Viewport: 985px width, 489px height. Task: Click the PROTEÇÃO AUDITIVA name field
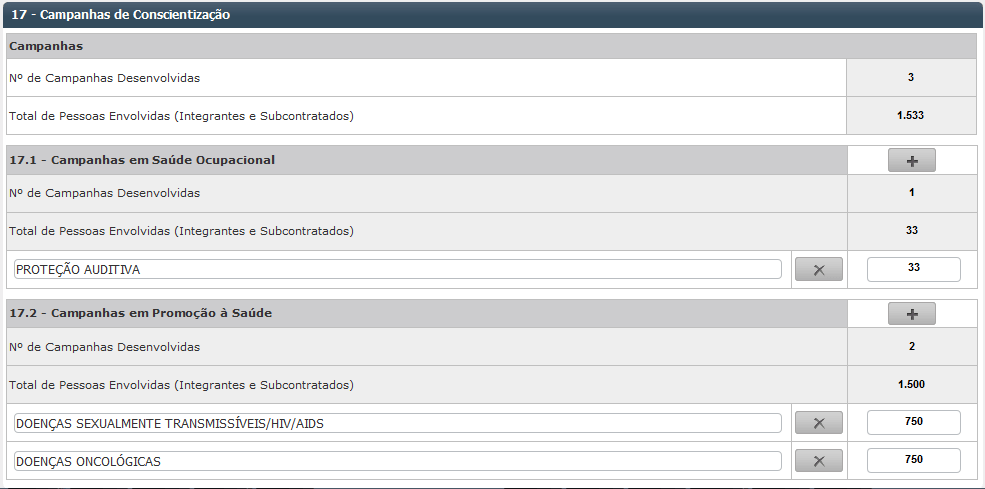pos(397,270)
